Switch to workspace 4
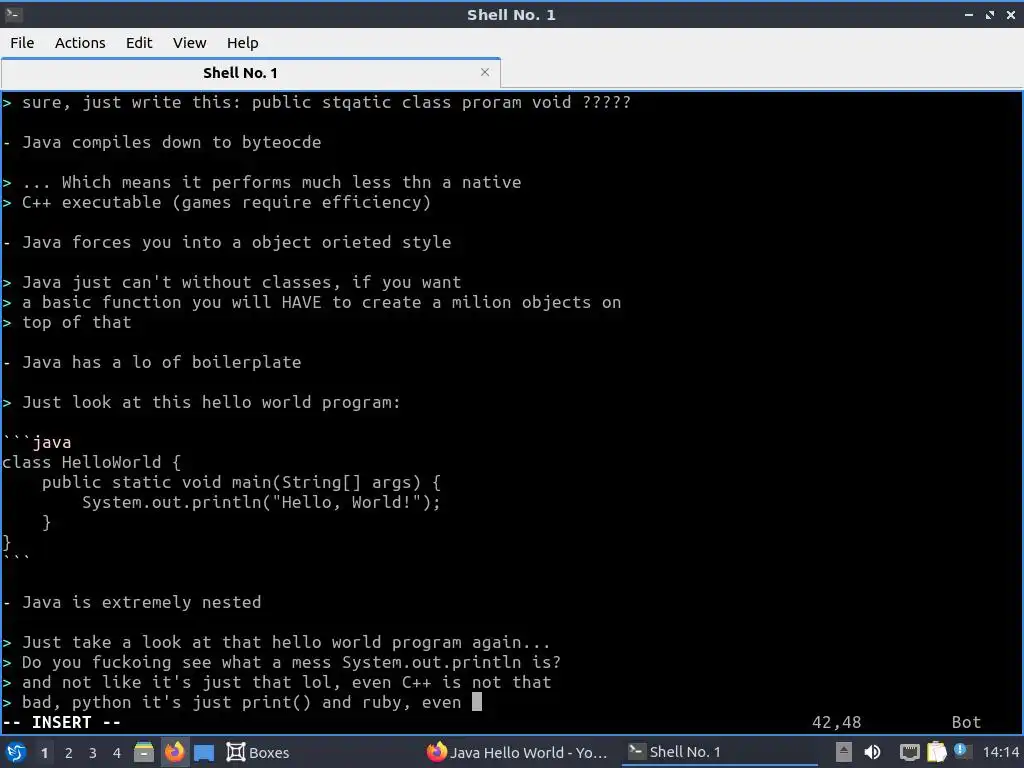This screenshot has height=768, width=1024. tap(117, 753)
